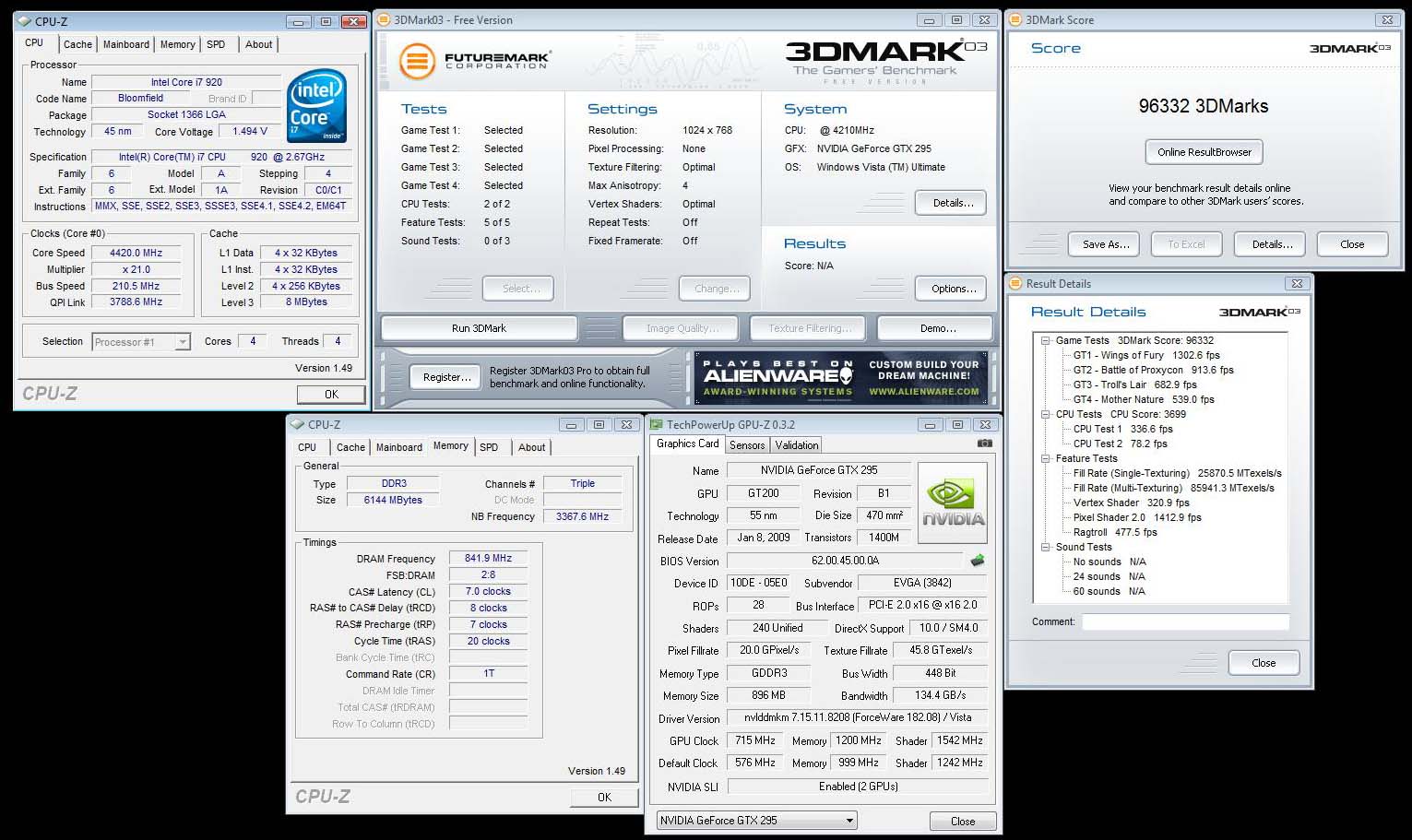Click the NVIDIA logo in GPU-Z
The image size is (1412, 840).
pyautogui.click(x=953, y=502)
